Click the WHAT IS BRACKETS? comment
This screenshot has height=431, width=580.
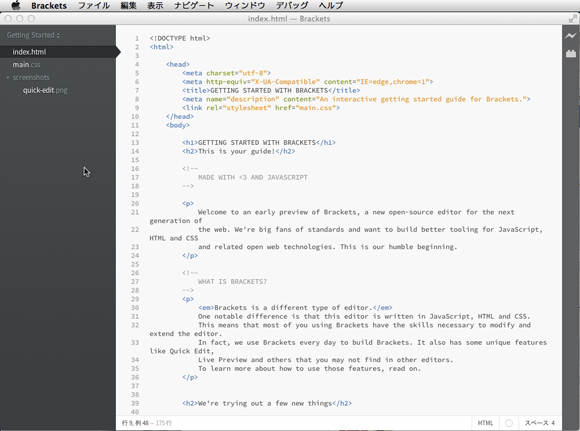[232, 282]
